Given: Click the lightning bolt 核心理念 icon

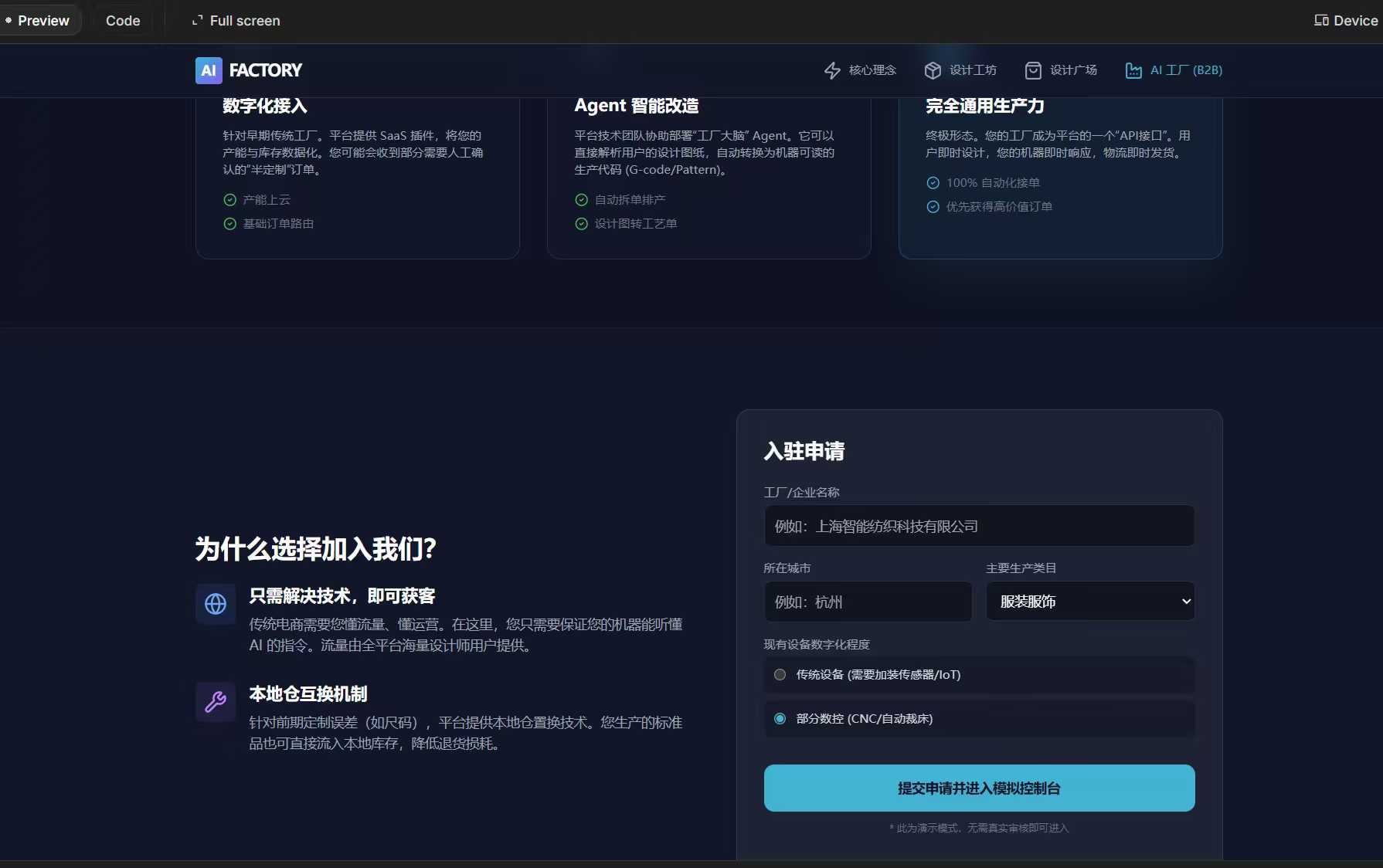Looking at the screenshot, I should coord(832,70).
